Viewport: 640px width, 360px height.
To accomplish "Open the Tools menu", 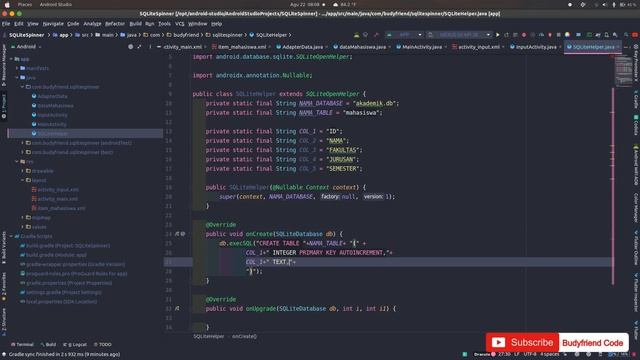I will [x=164, y=24].
